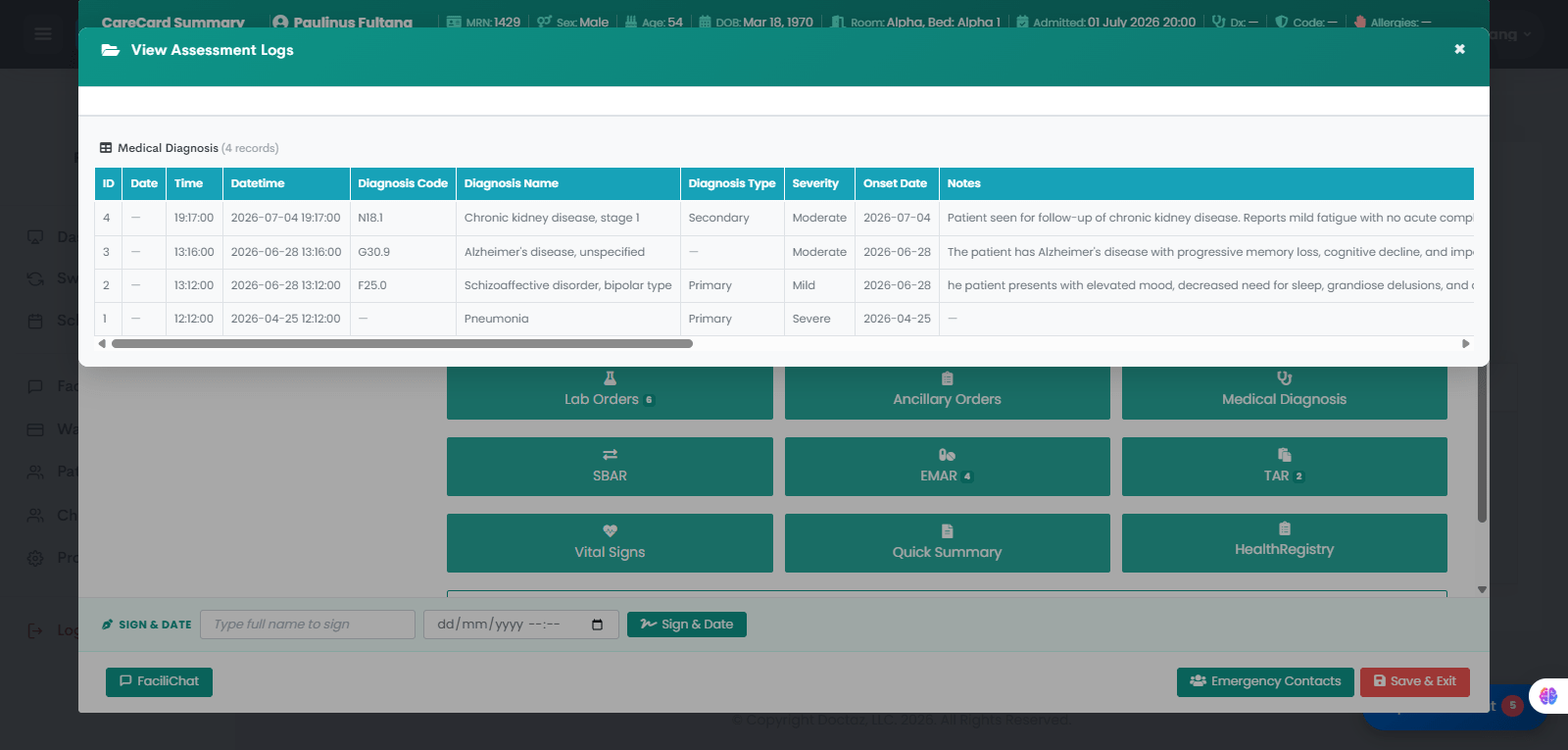Click the hamburger menu icon in background header
The image size is (1568, 750).
pyautogui.click(x=43, y=34)
